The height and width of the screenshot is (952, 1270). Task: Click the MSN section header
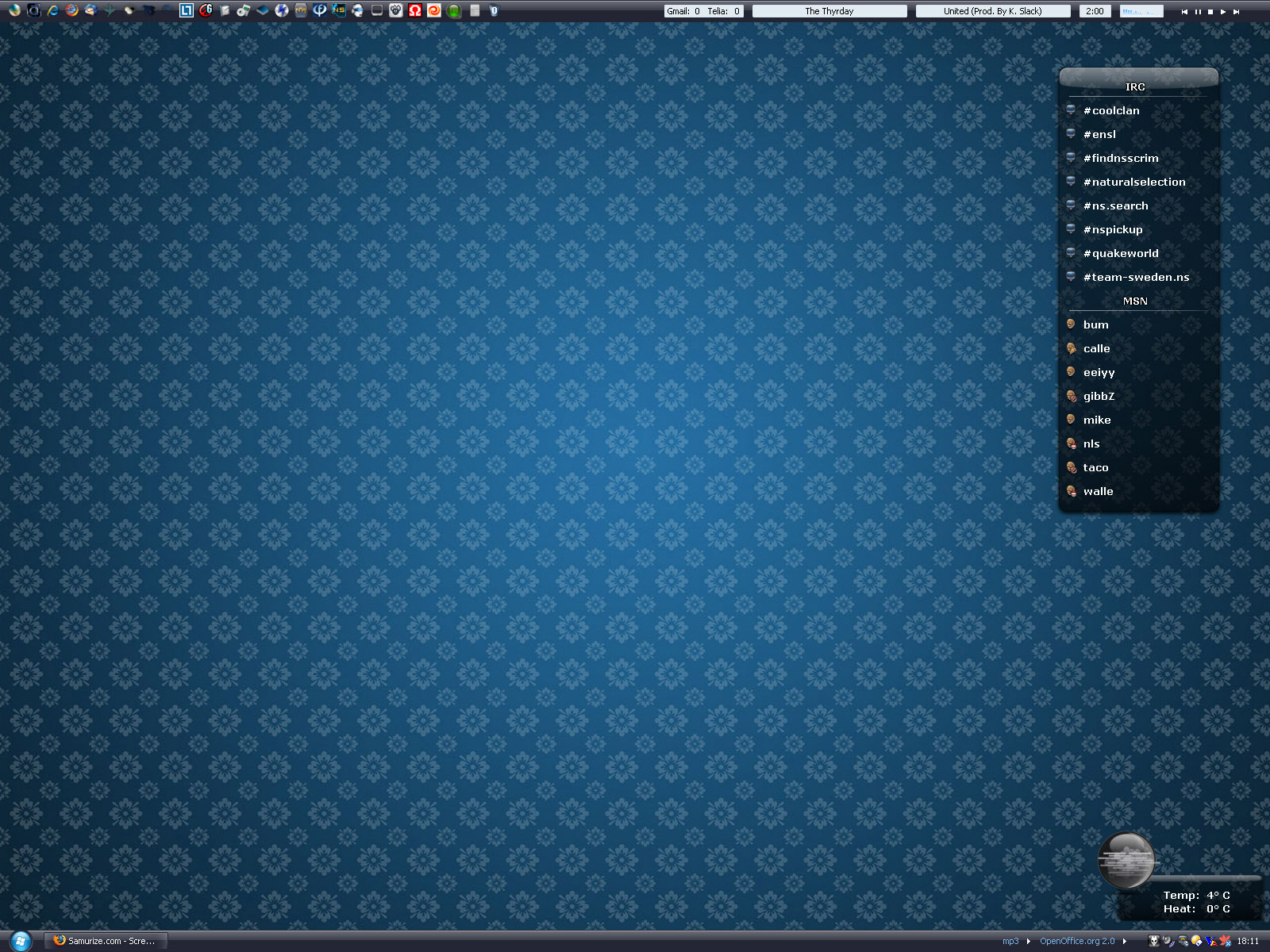1135,301
